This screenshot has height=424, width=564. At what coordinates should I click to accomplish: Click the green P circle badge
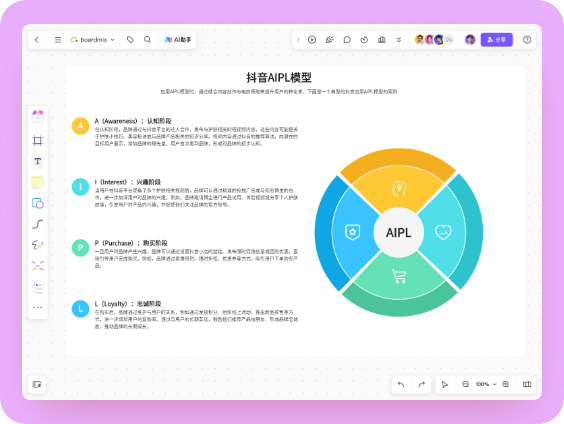point(81,248)
